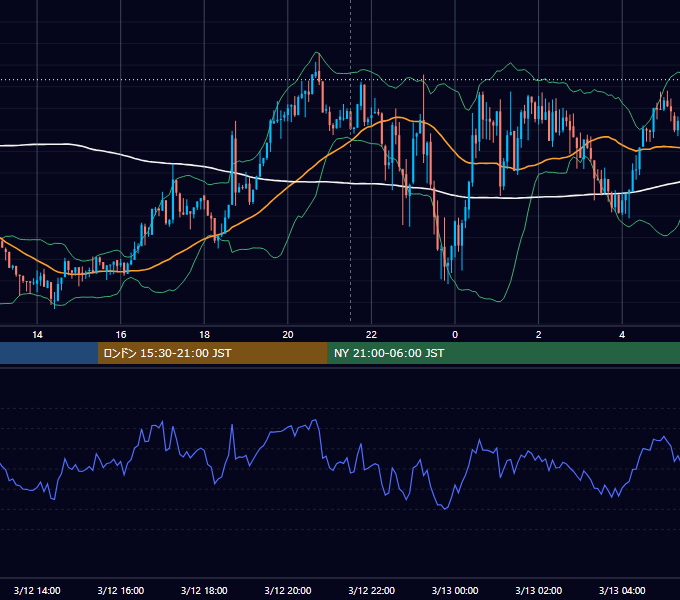Click the '20' hour label on chart axis

tap(288, 335)
